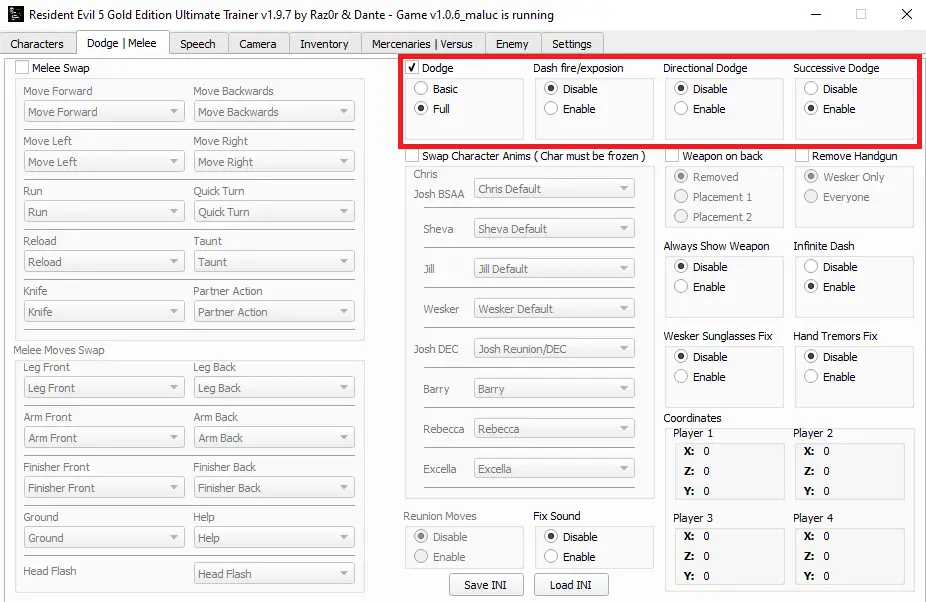Go to the Enemy tab

pyautogui.click(x=512, y=44)
